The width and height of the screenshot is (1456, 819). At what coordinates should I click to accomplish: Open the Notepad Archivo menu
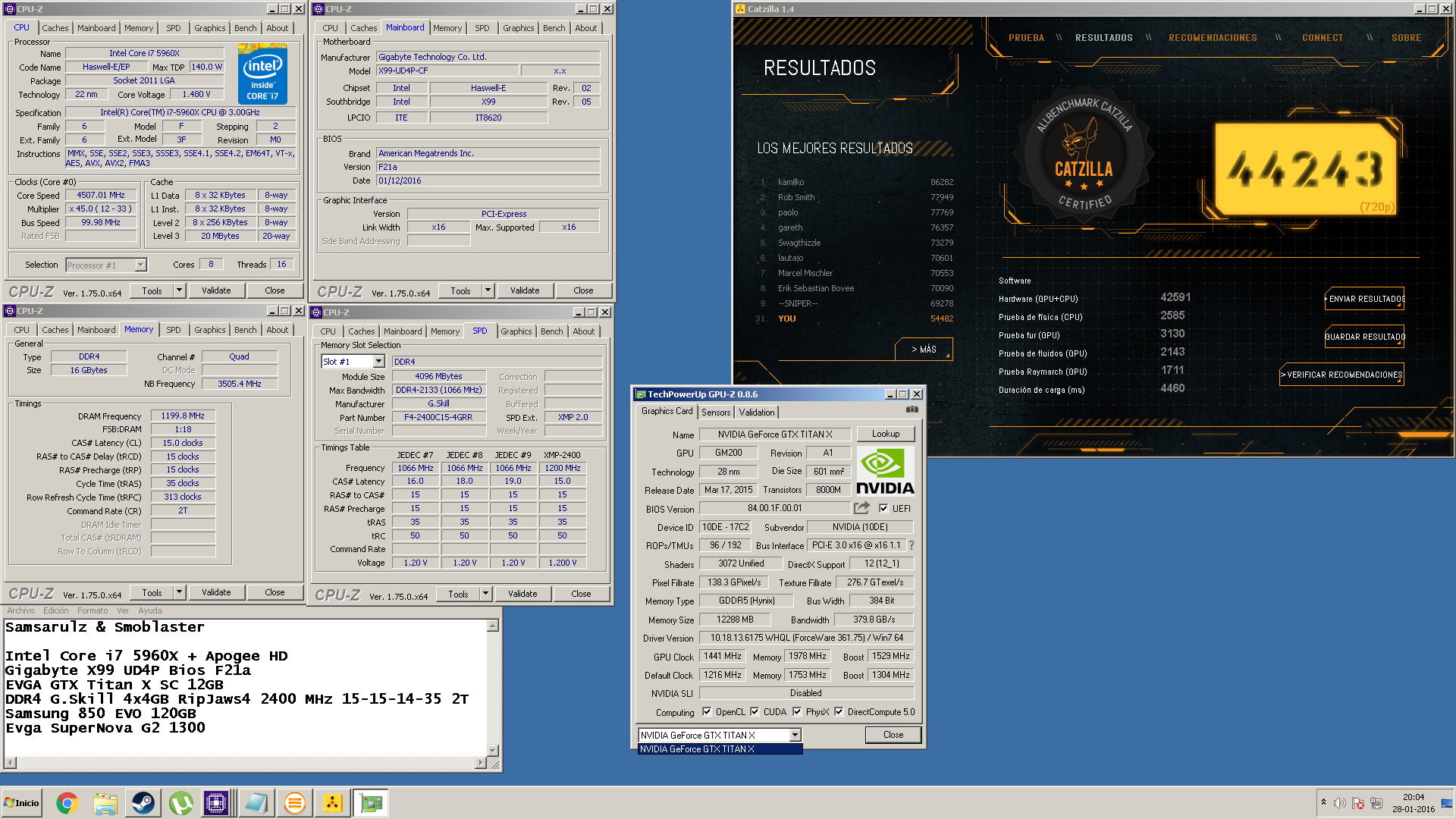click(x=20, y=610)
